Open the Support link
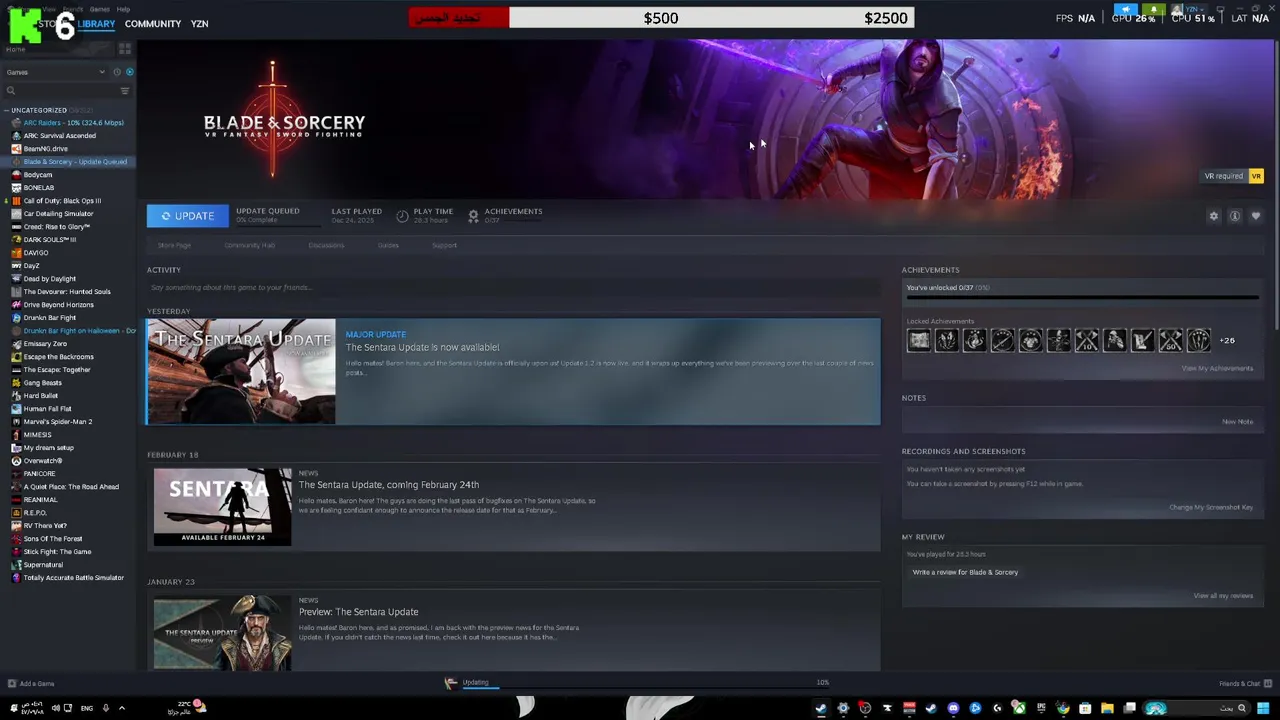The width and height of the screenshot is (1280, 720). [x=444, y=245]
